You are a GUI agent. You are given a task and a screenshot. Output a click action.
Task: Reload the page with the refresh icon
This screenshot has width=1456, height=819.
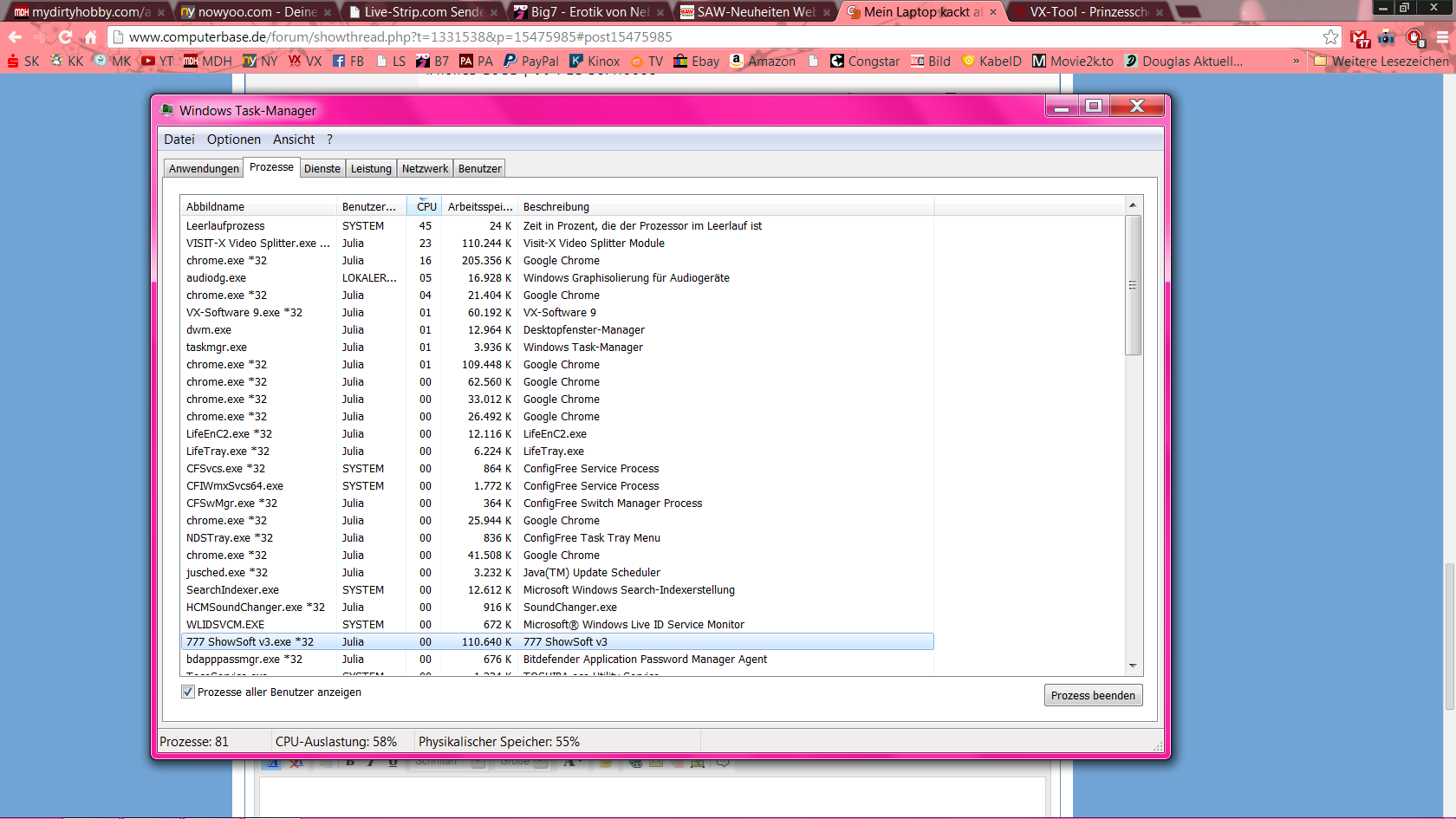click(x=65, y=37)
